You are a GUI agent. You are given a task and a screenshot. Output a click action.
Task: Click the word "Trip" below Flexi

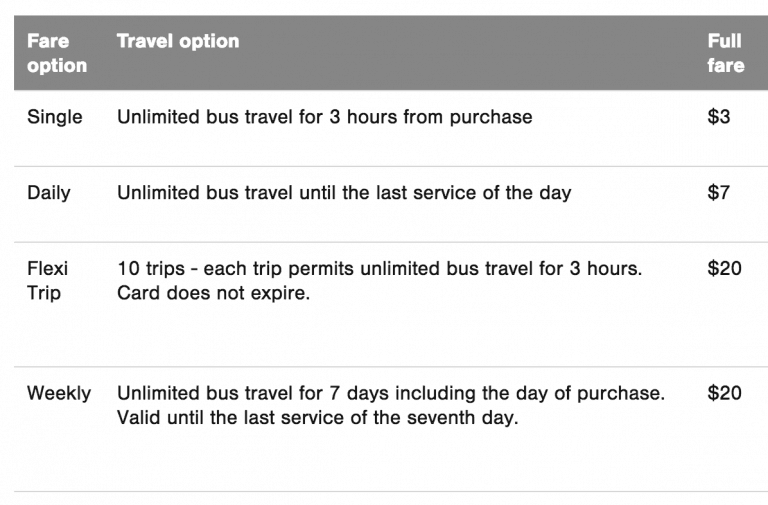44,293
